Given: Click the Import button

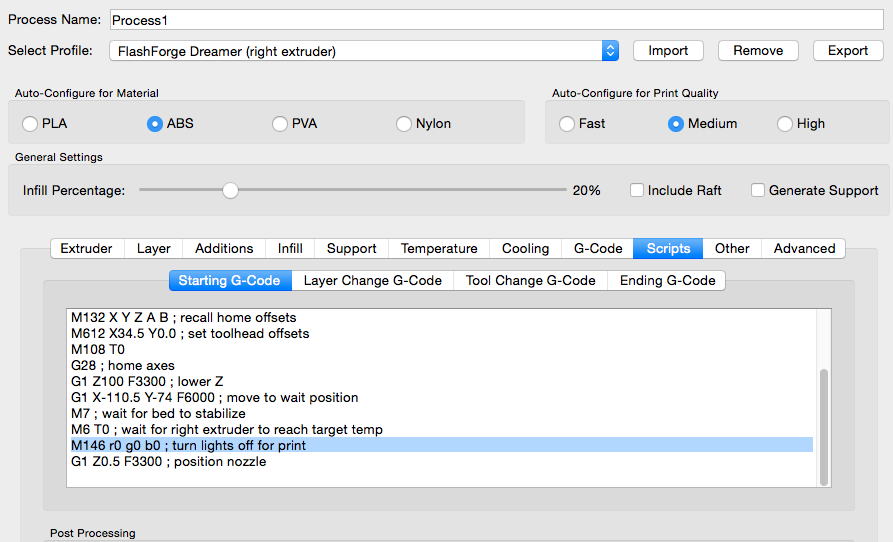Looking at the screenshot, I should tap(668, 51).
